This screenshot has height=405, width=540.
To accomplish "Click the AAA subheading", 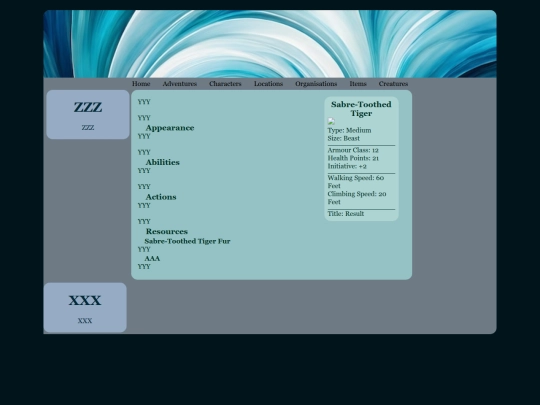I will 152,258.
